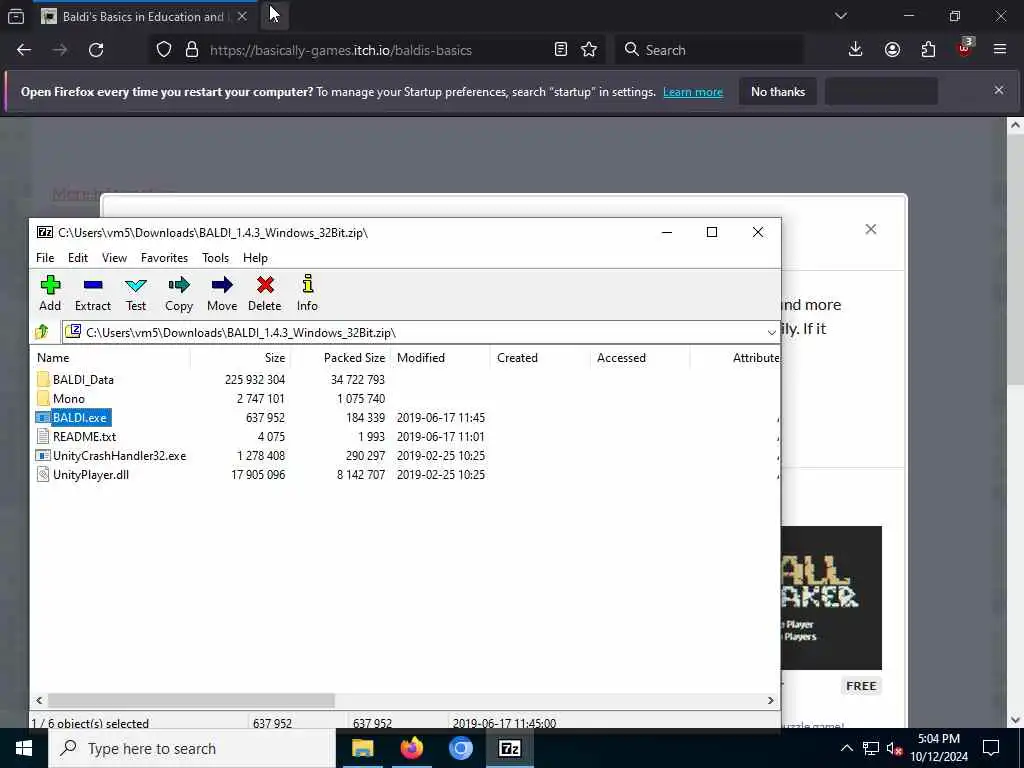Go up one folder level in 7-Zip
1024x768 pixels.
(42, 332)
